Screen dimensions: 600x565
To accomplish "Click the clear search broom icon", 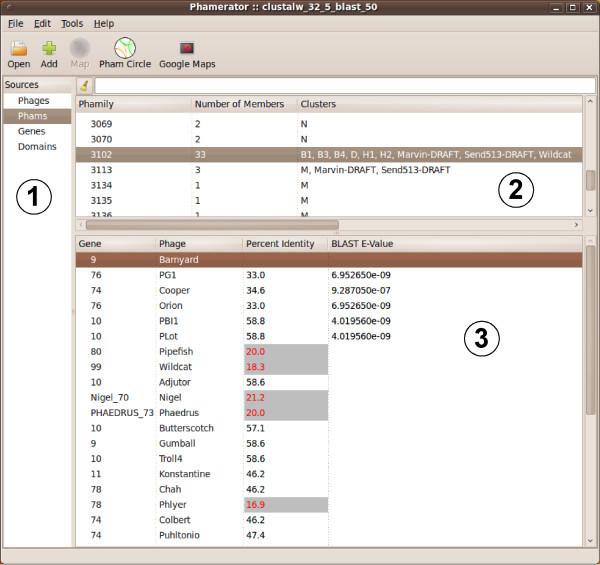I will 84,86.
